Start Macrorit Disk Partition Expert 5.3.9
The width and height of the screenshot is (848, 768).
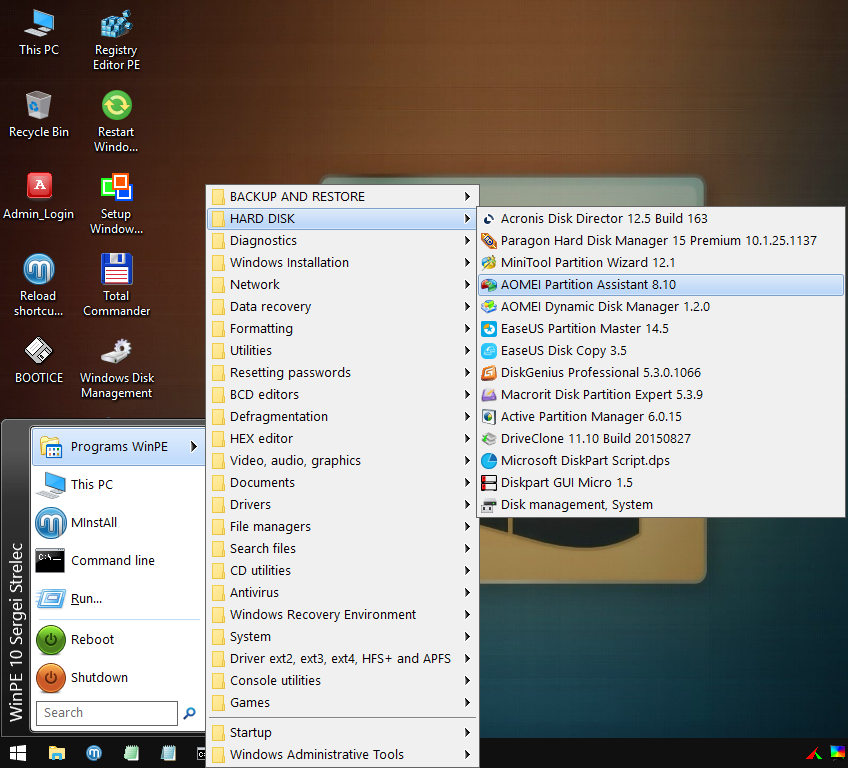point(660,394)
